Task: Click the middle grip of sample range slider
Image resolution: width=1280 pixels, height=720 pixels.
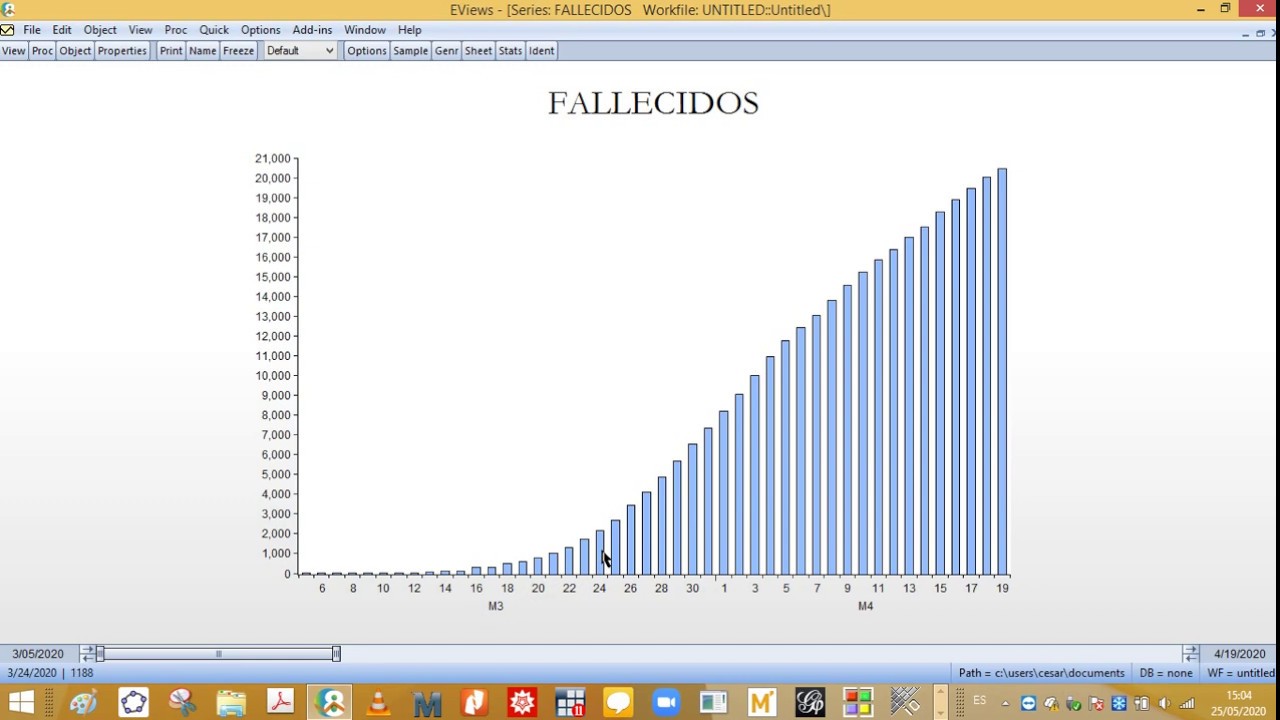Action: [x=218, y=654]
